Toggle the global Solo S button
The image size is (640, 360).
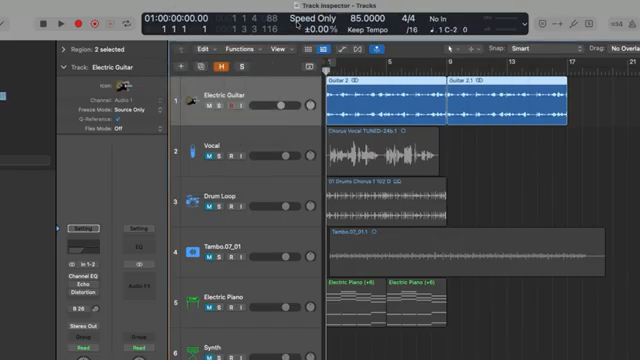tap(242, 67)
